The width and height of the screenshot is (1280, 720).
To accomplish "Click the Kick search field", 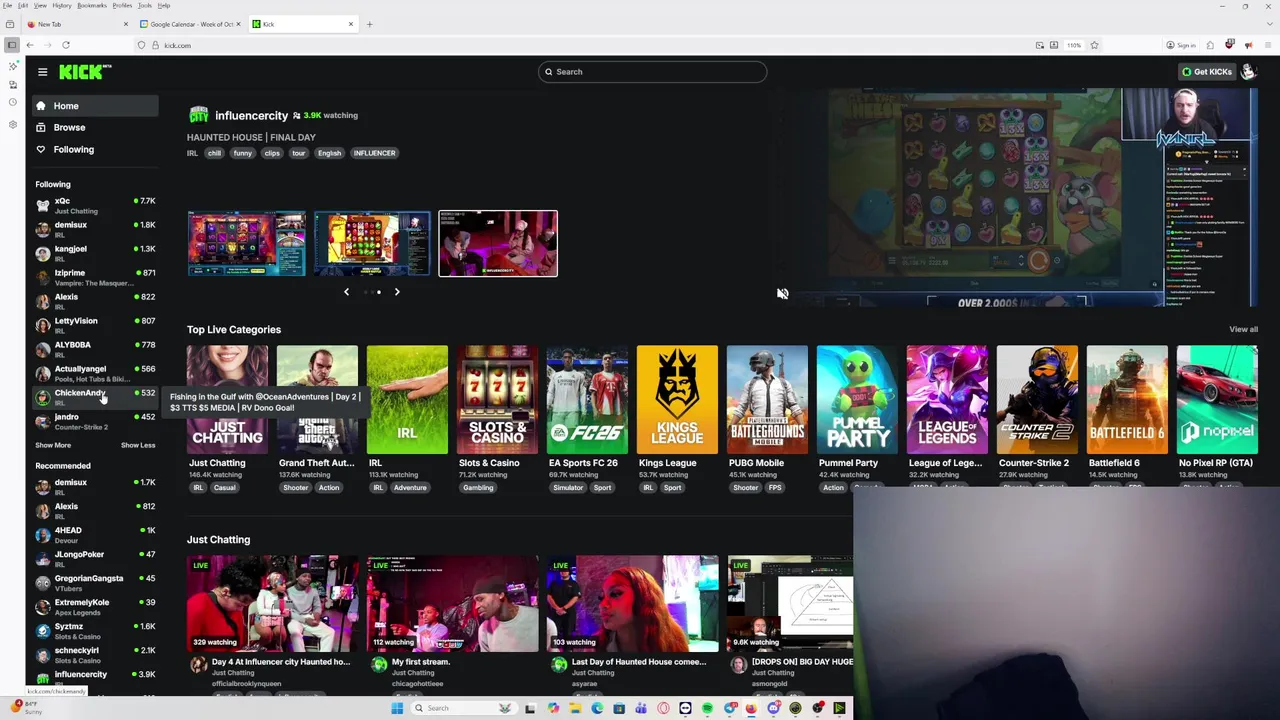I will (652, 72).
